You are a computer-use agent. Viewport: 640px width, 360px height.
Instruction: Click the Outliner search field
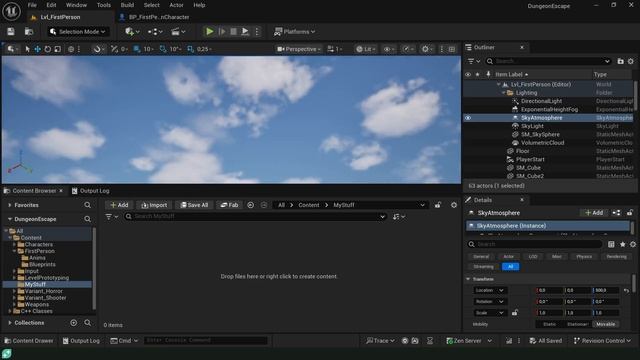coord(548,61)
